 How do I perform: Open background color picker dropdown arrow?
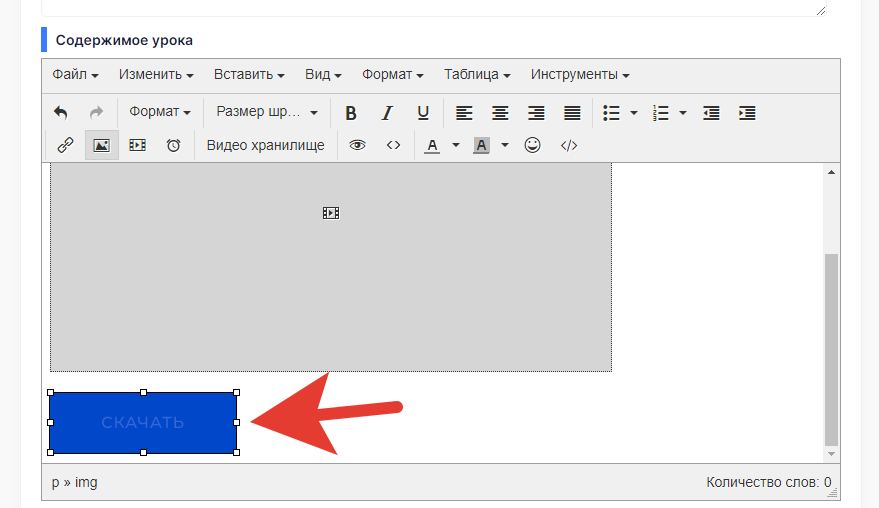click(x=505, y=145)
